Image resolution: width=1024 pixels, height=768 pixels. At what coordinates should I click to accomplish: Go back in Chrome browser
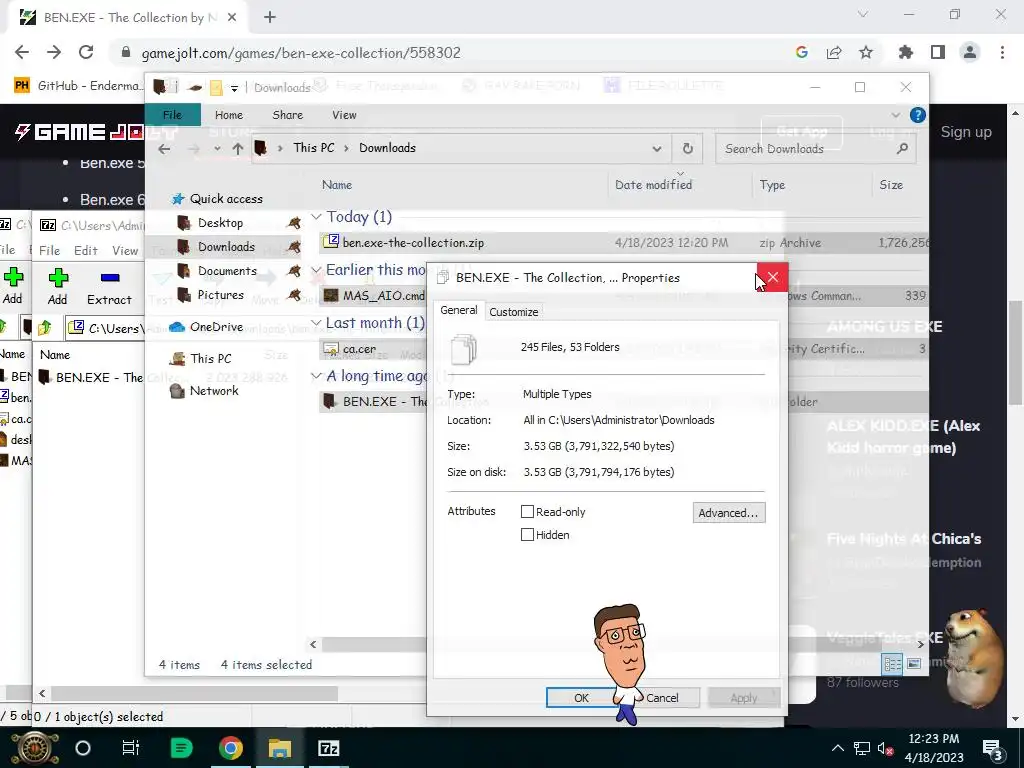(x=22, y=52)
